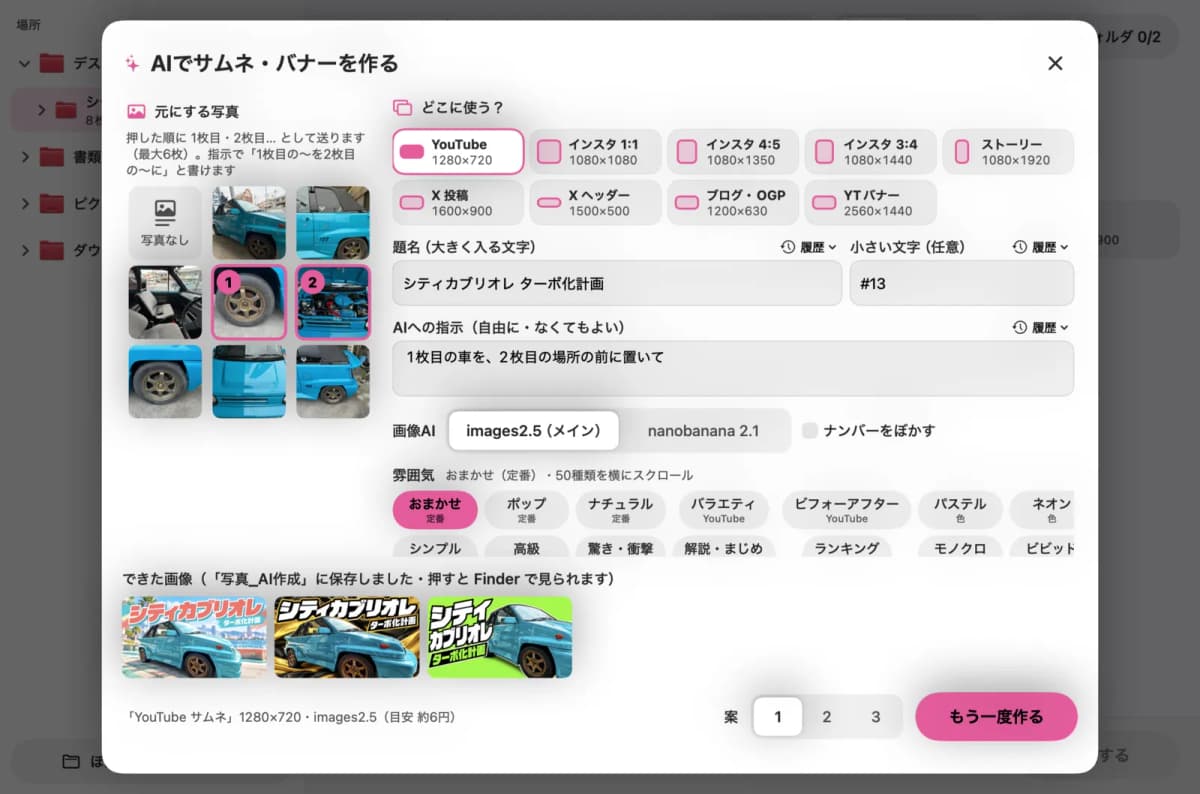Choose the パステル color mood
1200x794 pixels.
(960, 510)
